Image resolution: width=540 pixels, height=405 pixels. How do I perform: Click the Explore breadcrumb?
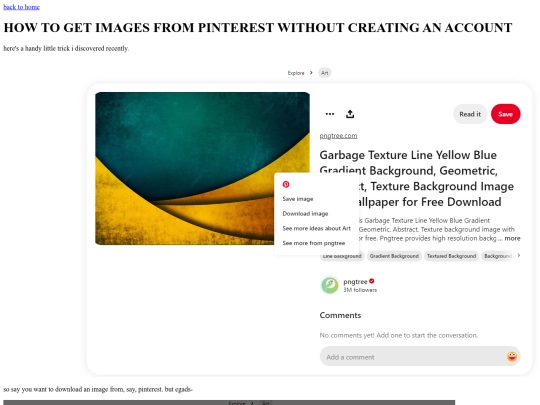pyautogui.click(x=296, y=73)
